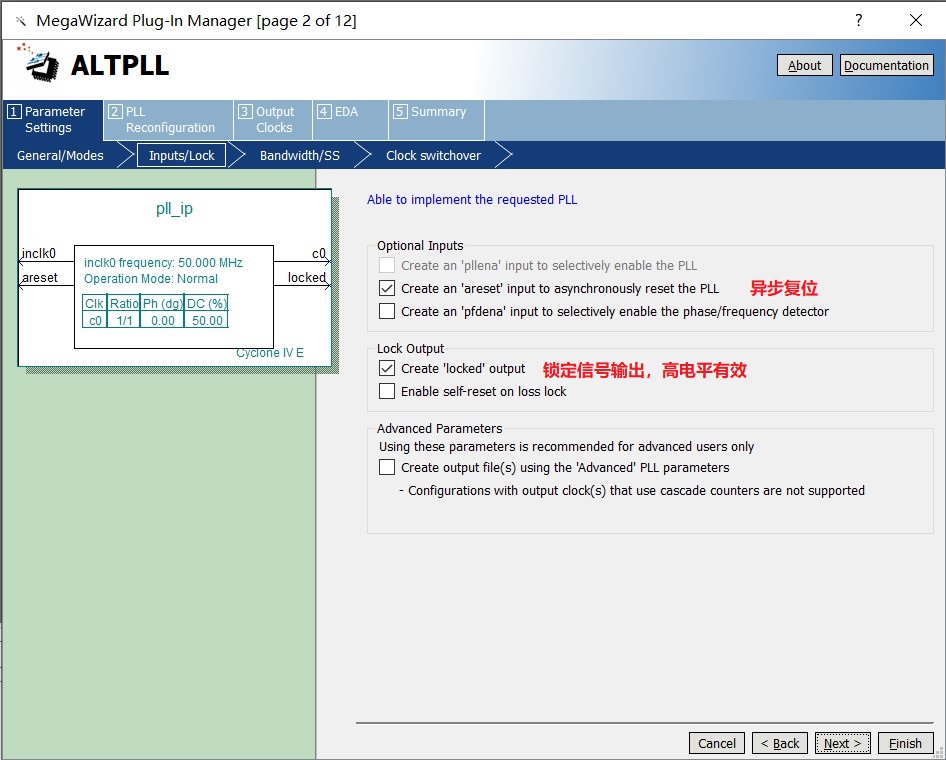Toggle the 'areset' asynchronous reset checkbox

(387, 288)
